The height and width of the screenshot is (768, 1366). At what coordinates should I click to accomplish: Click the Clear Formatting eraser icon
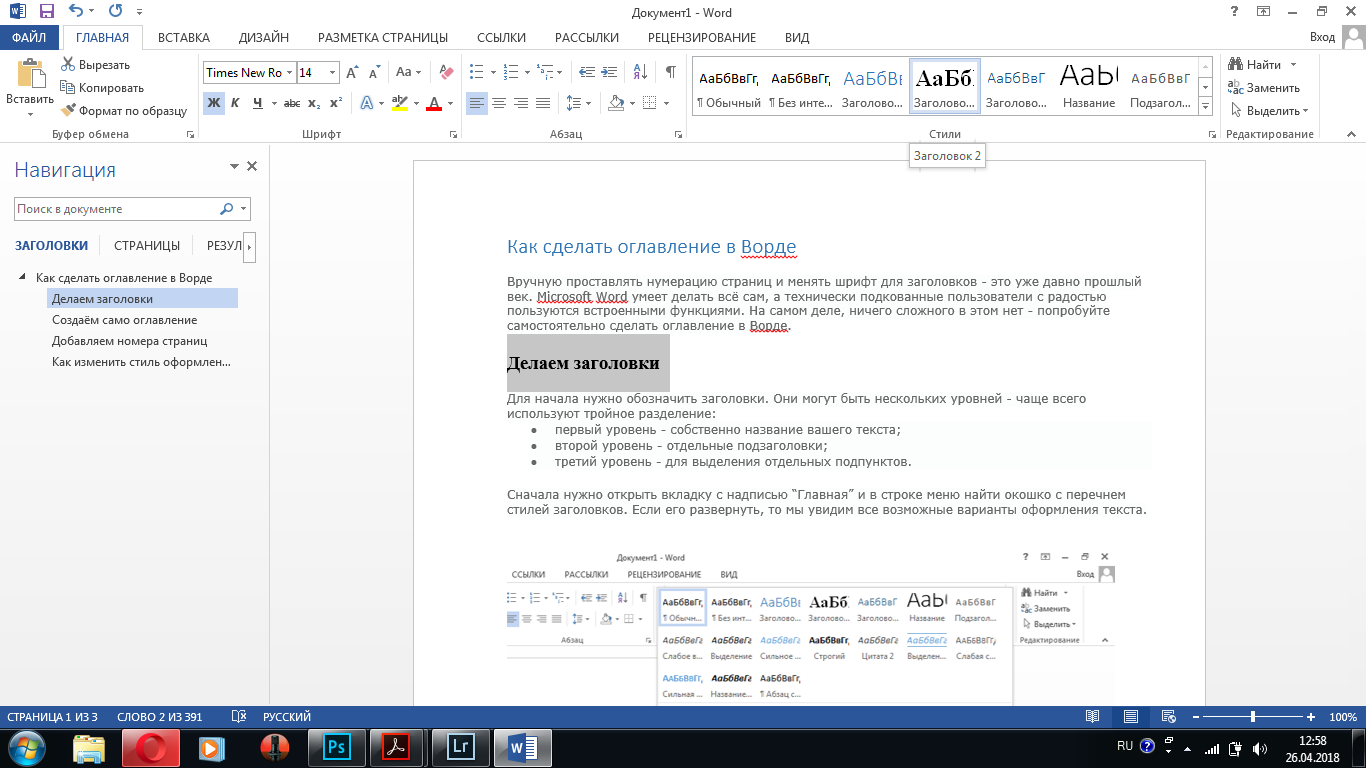click(446, 72)
